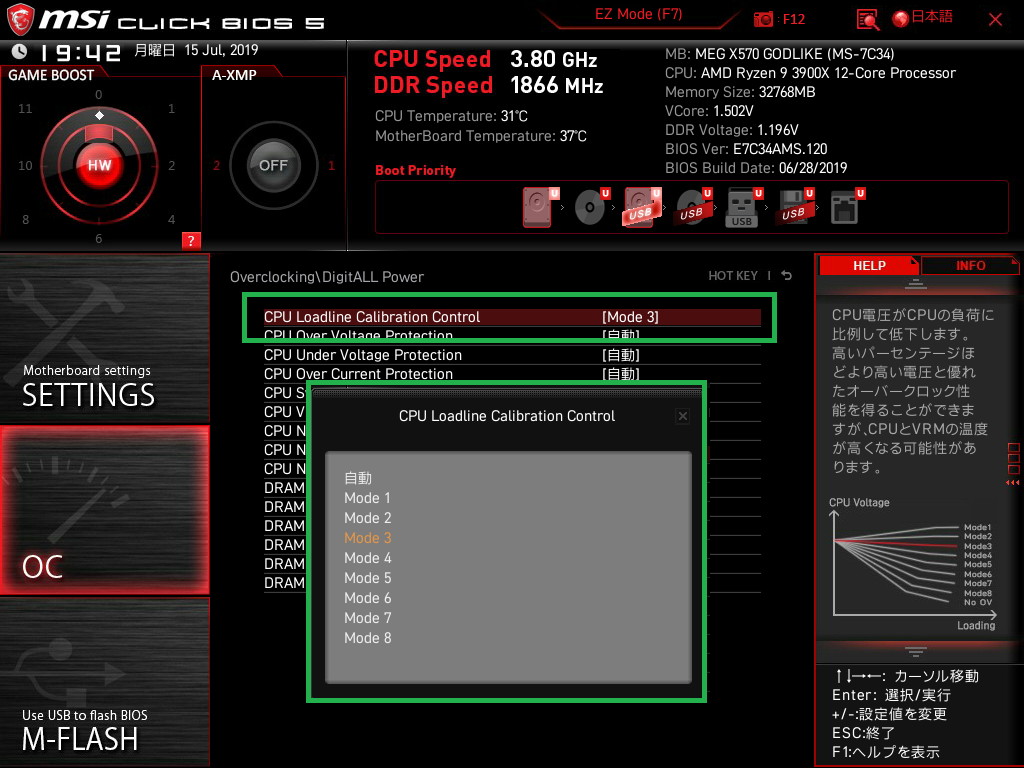The height and width of the screenshot is (768, 1024).
Task: Collapse the help panel with the top handle
Action: [x=916, y=284]
